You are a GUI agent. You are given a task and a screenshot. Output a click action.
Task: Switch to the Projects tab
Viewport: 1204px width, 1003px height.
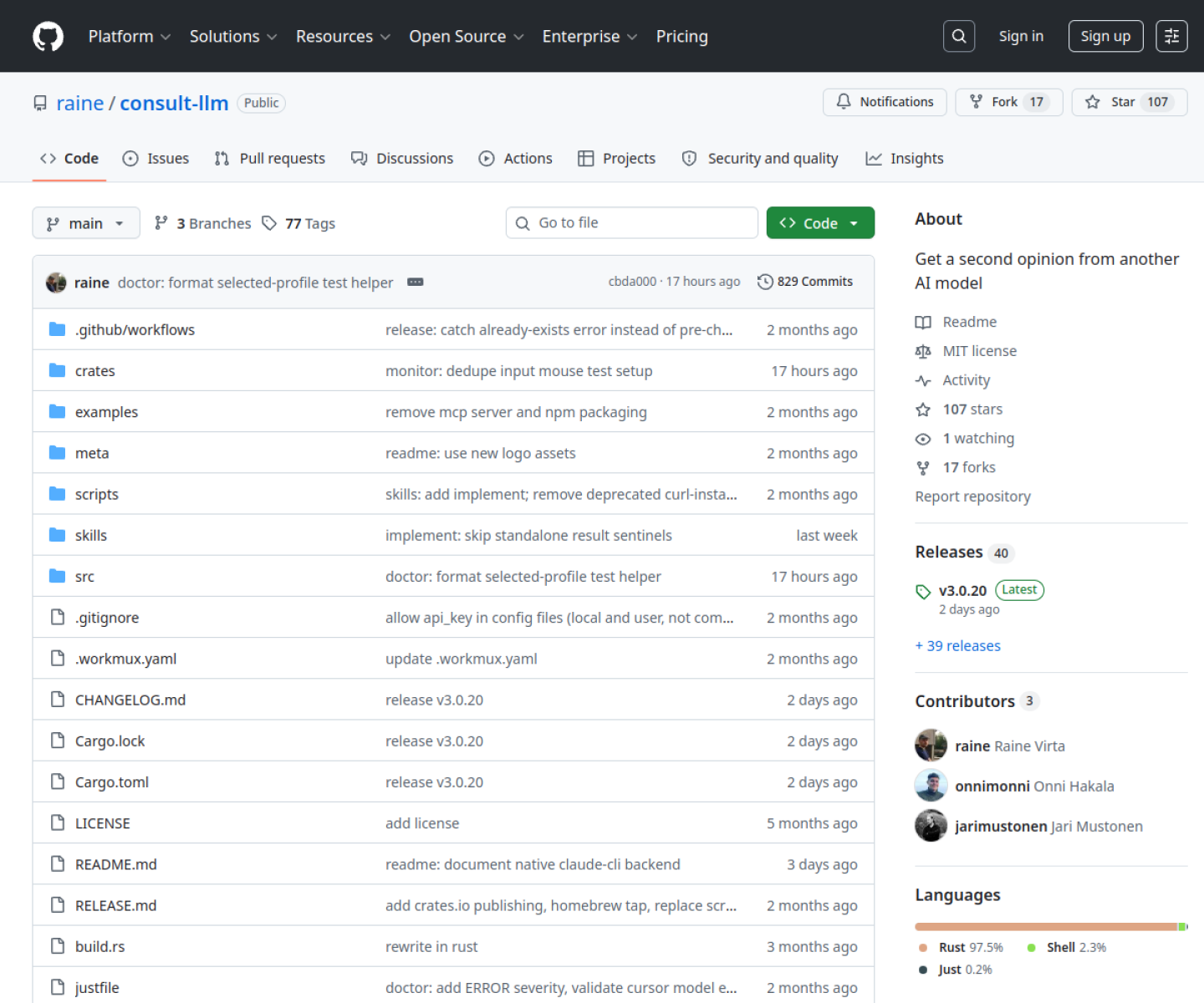(x=616, y=159)
